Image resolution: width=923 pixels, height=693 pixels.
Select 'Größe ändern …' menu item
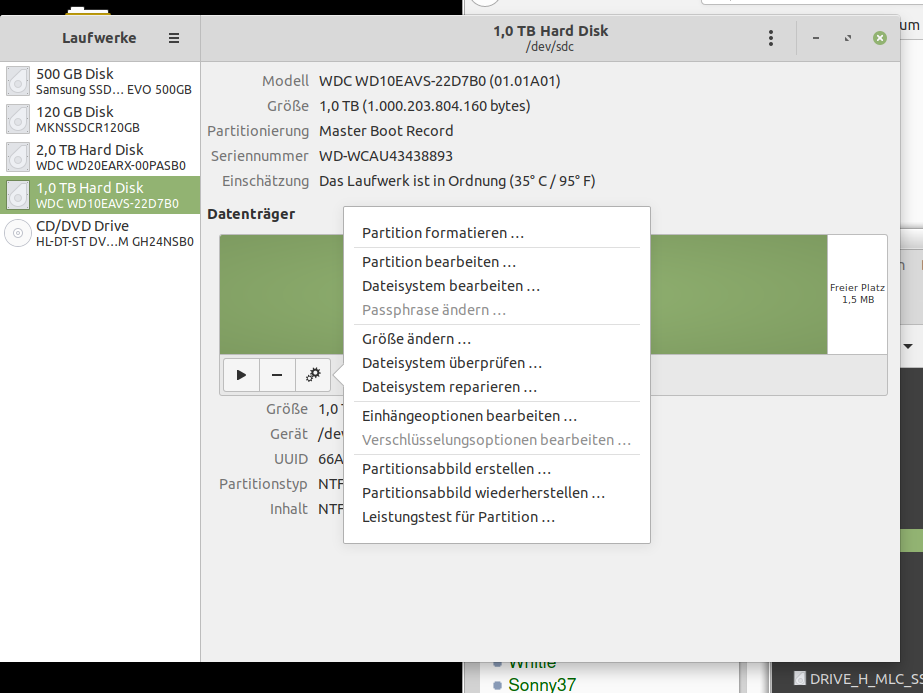point(417,339)
